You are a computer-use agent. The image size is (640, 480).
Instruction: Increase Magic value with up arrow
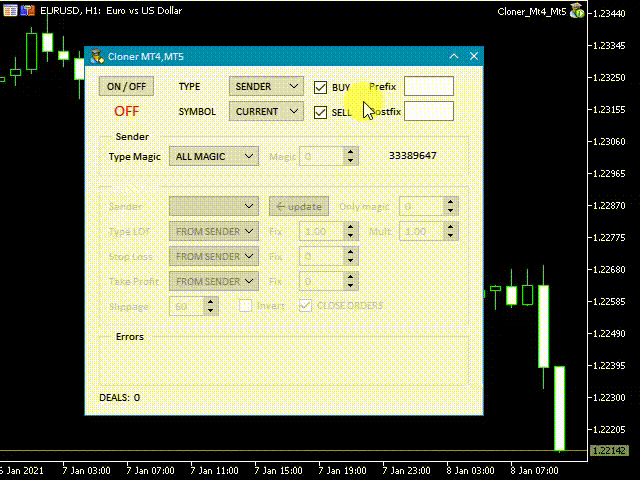pos(351,152)
